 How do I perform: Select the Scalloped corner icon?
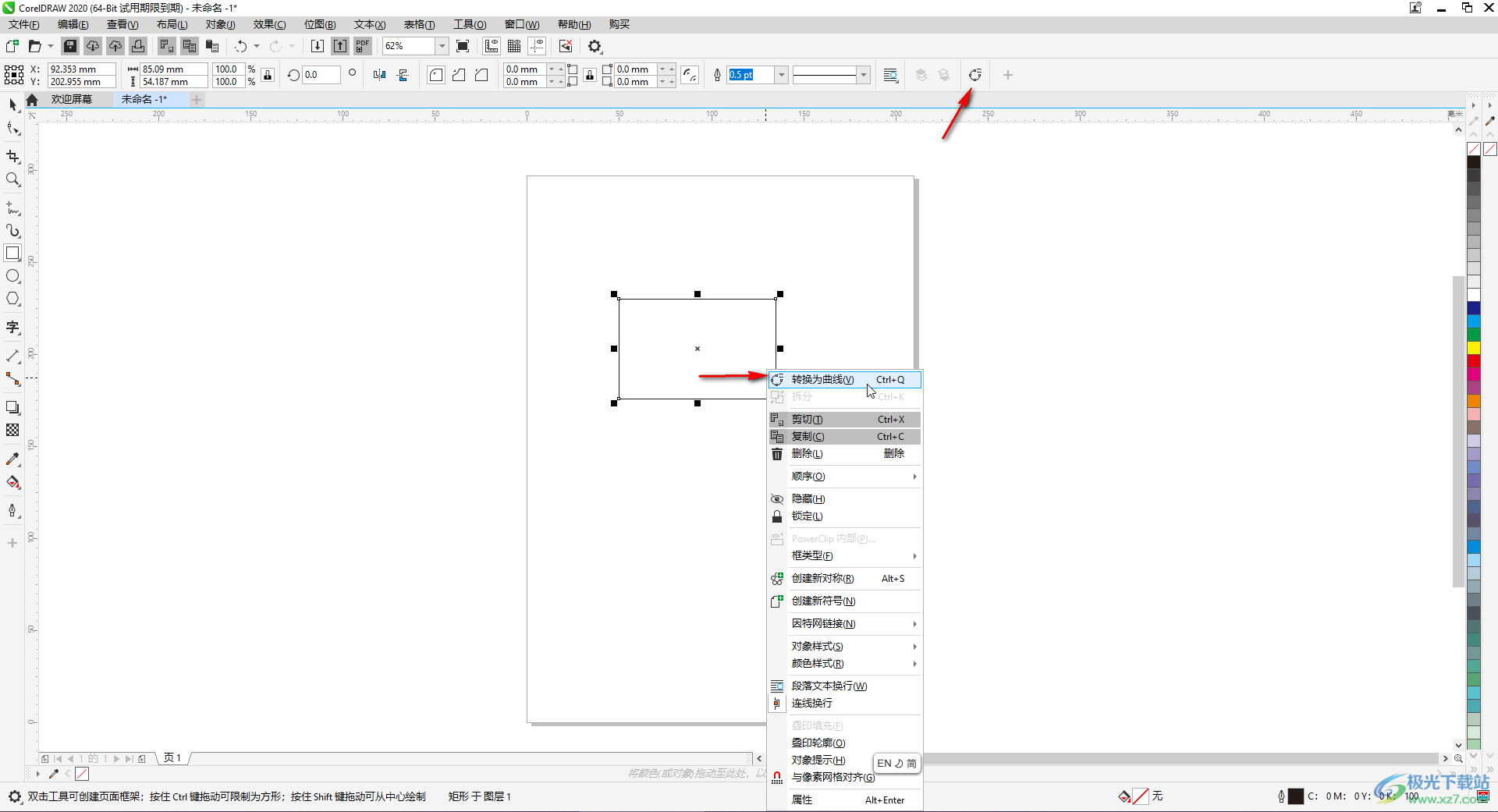[x=459, y=75]
